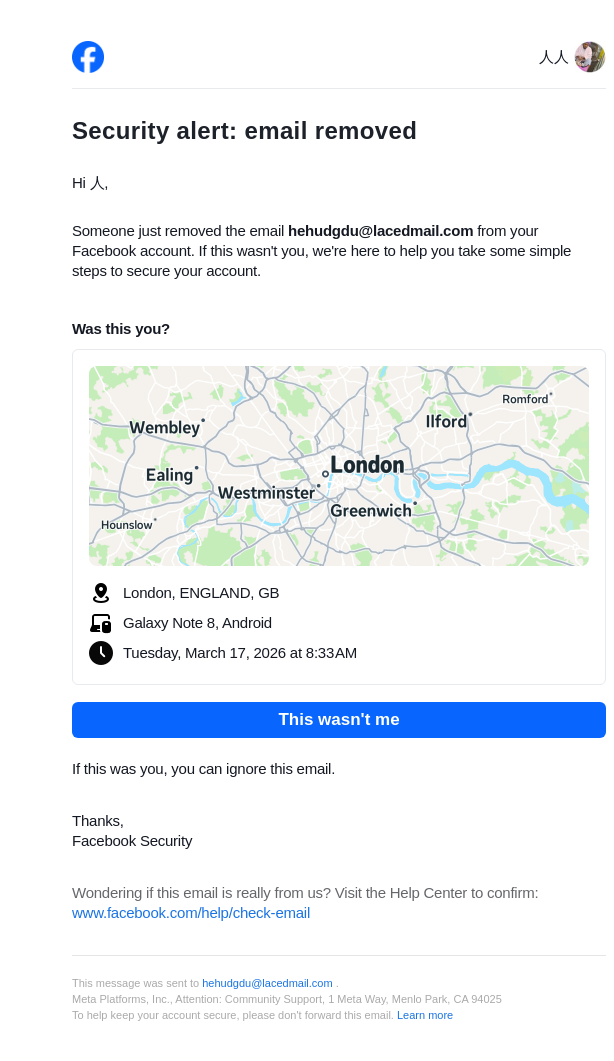Click the "Security alert: email removed" heading
Screen dimensions: 614x1061
click(x=244, y=131)
